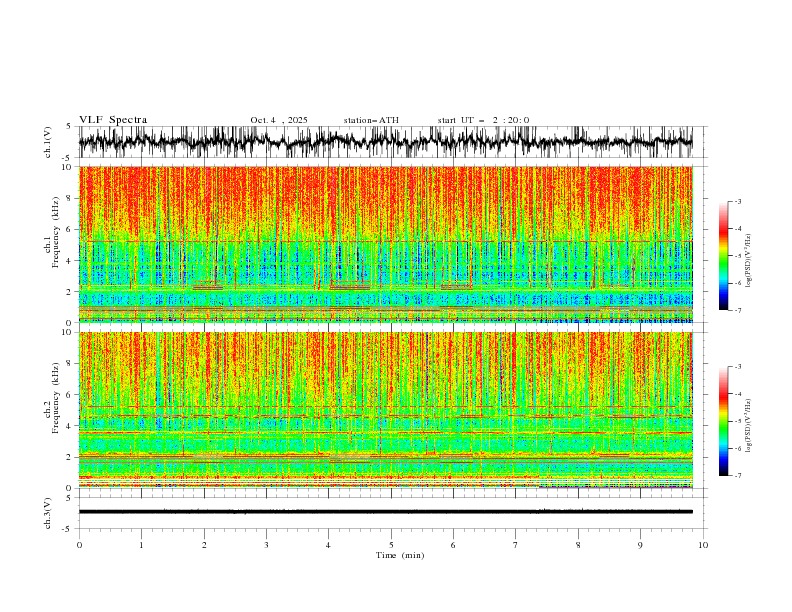Click the "-6" label on ch.2 color bar
792x612 pixels.
(737, 448)
